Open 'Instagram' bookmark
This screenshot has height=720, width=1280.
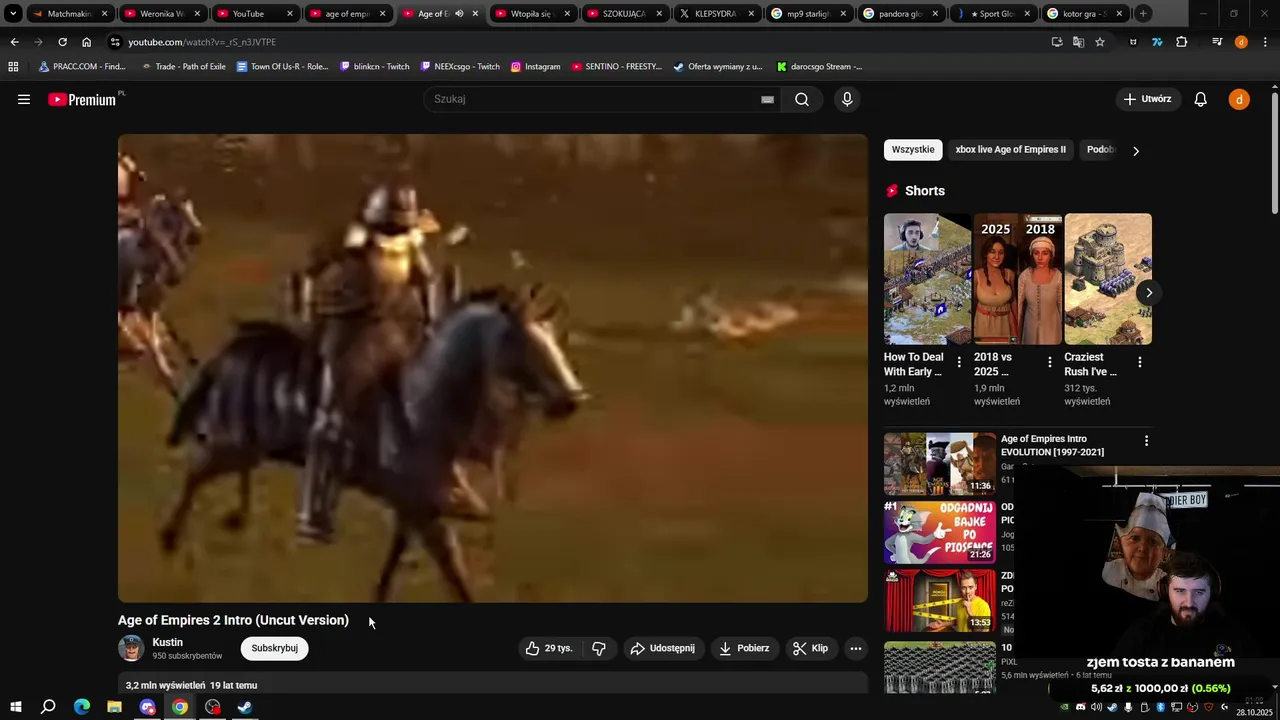(x=535, y=67)
